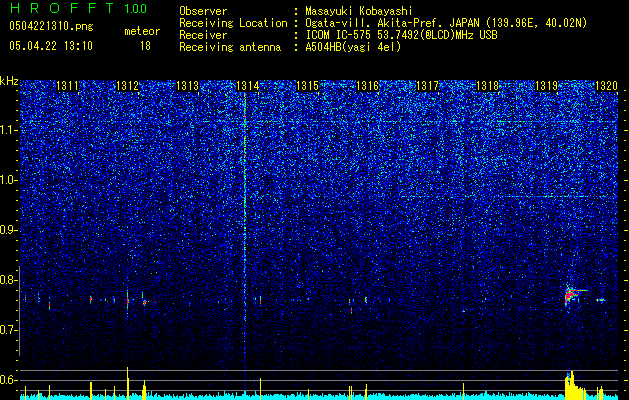Click the tall yellow intensity spike at 1312
This screenshot has width=629, height=400.
[128, 383]
